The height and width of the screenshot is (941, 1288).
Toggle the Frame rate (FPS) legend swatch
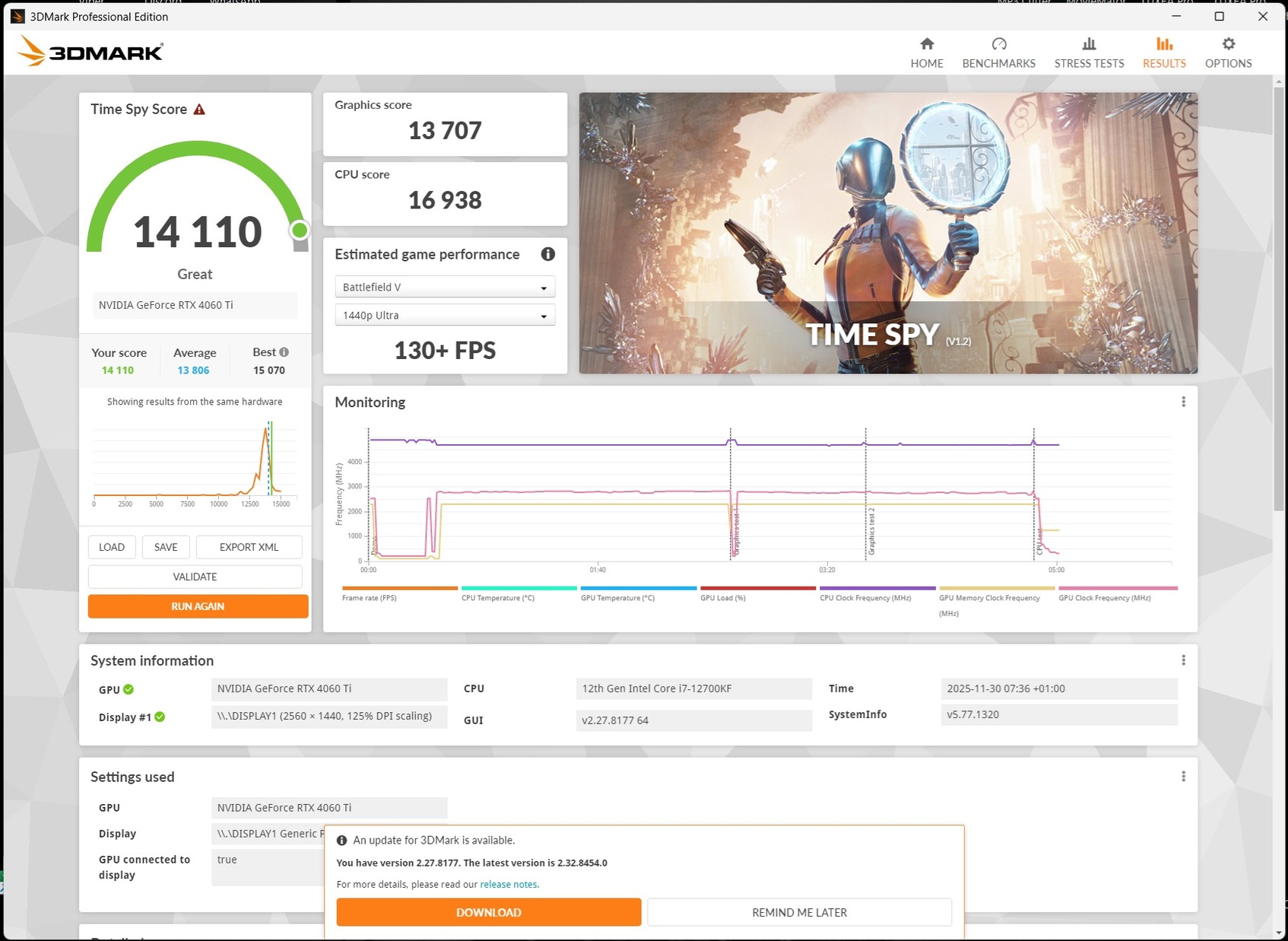400,588
